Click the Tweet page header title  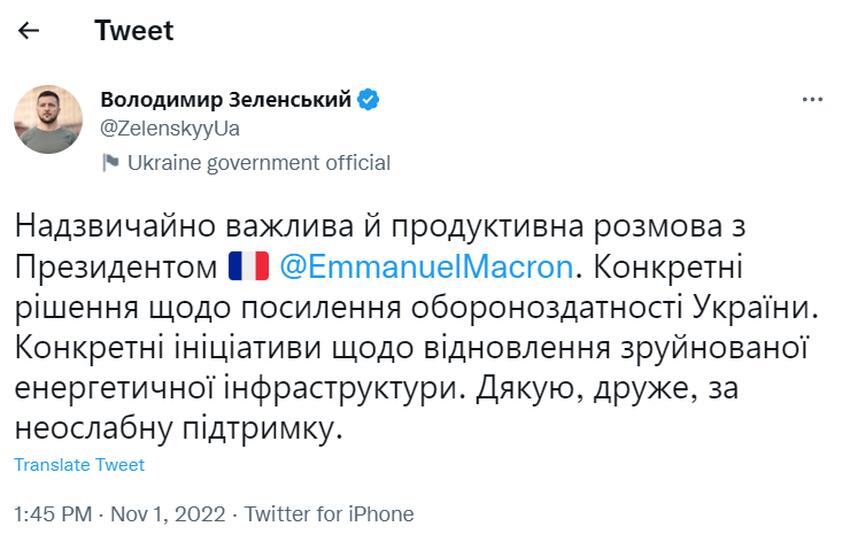(x=134, y=31)
